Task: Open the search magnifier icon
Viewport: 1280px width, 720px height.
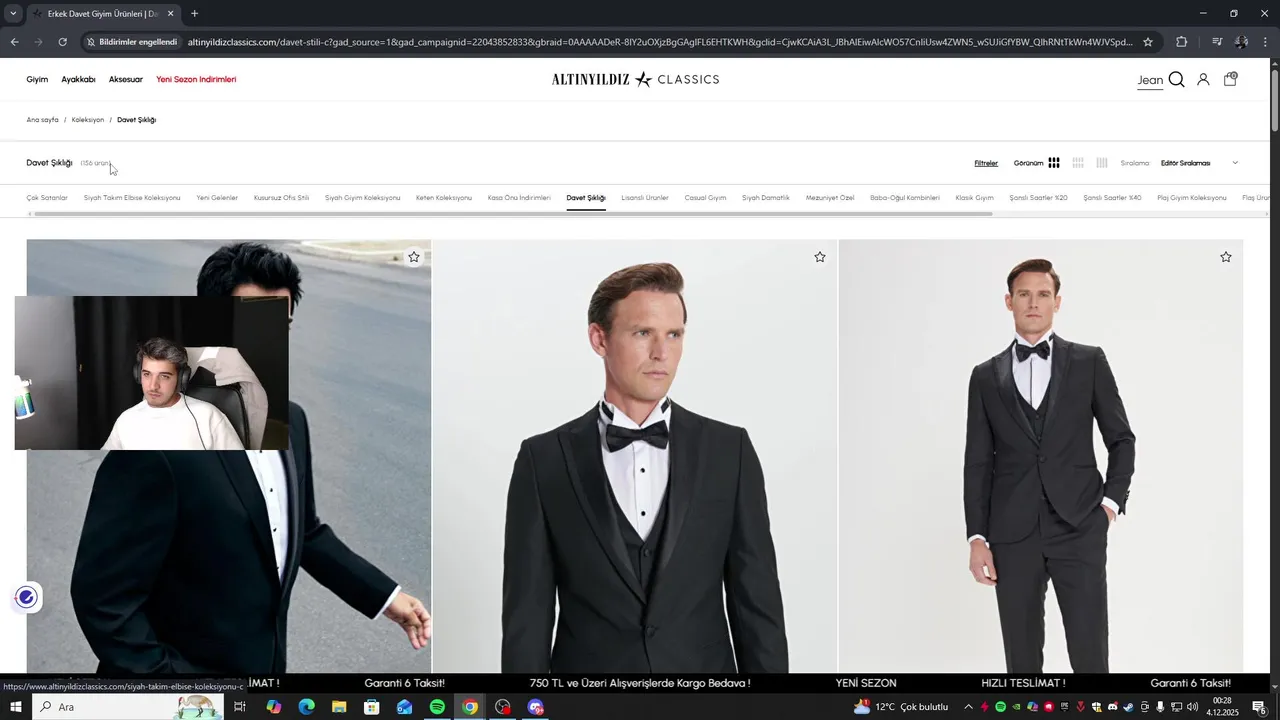Action: [x=1176, y=79]
